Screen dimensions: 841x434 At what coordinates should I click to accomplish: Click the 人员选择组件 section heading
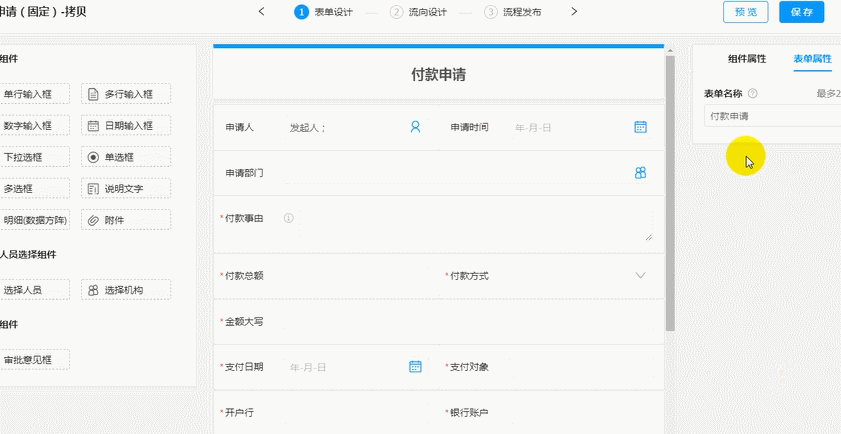(x=28, y=255)
